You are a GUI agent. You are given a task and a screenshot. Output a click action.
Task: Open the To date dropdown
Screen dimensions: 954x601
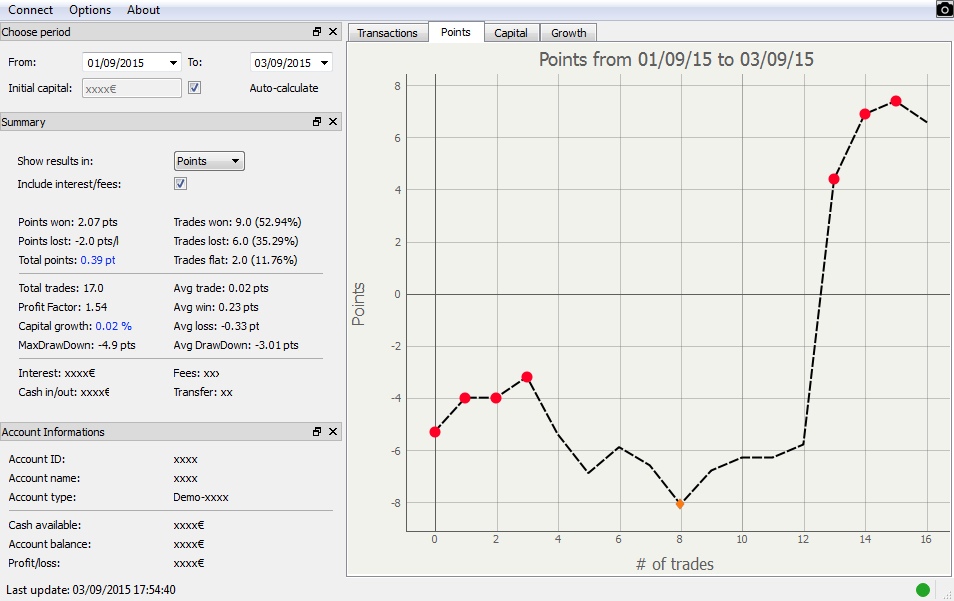(324, 63)
